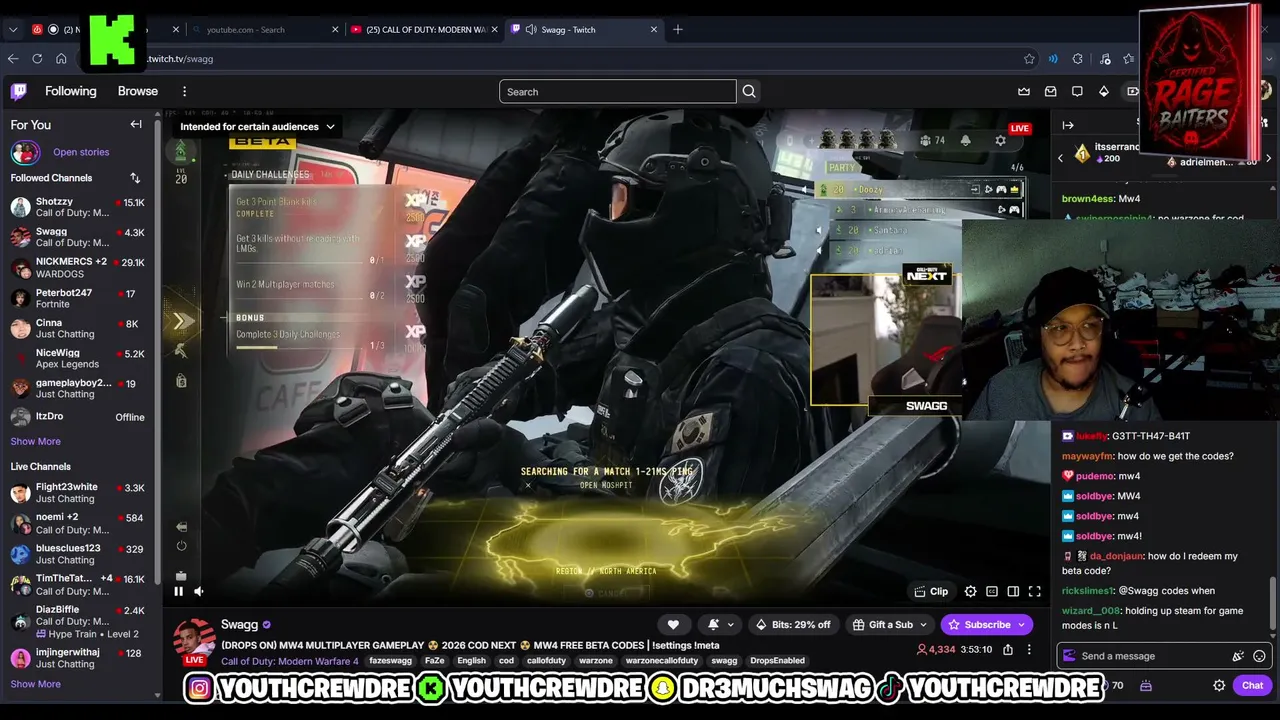Open the inbox mail icon
Image resolution: width=1280 pixels, height=720 pixels.
1050,91
